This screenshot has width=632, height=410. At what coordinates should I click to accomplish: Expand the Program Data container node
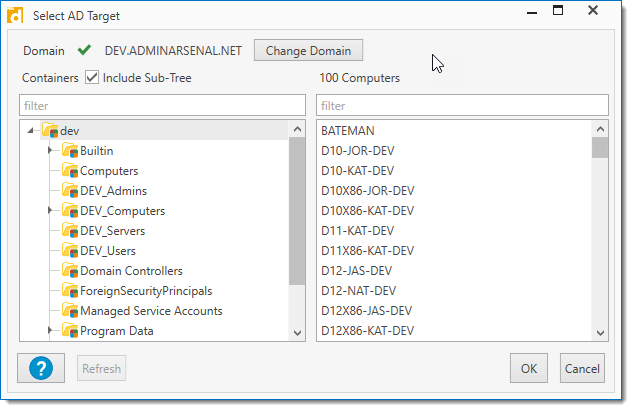[50, 331]
